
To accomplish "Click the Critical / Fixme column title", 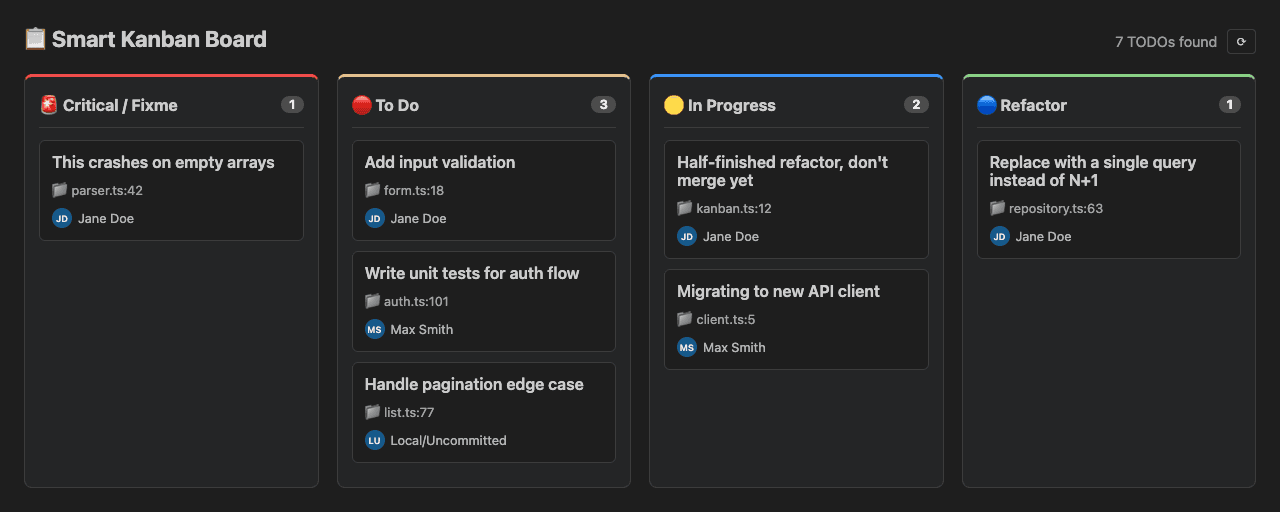I will (x=120, y=105).
